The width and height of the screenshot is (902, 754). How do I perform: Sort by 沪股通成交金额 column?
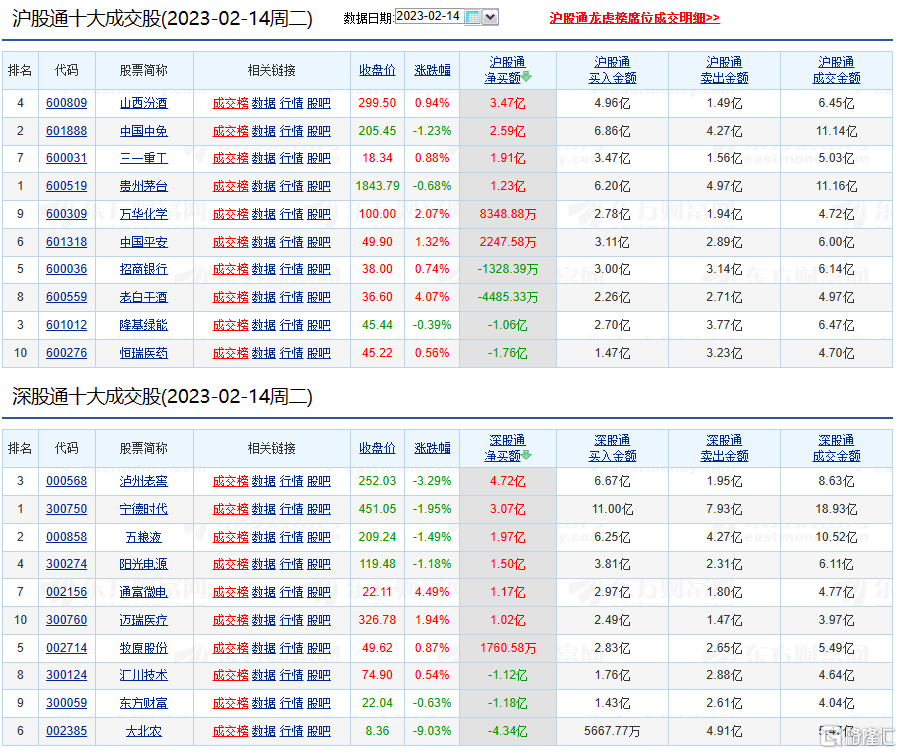point(836,70)
